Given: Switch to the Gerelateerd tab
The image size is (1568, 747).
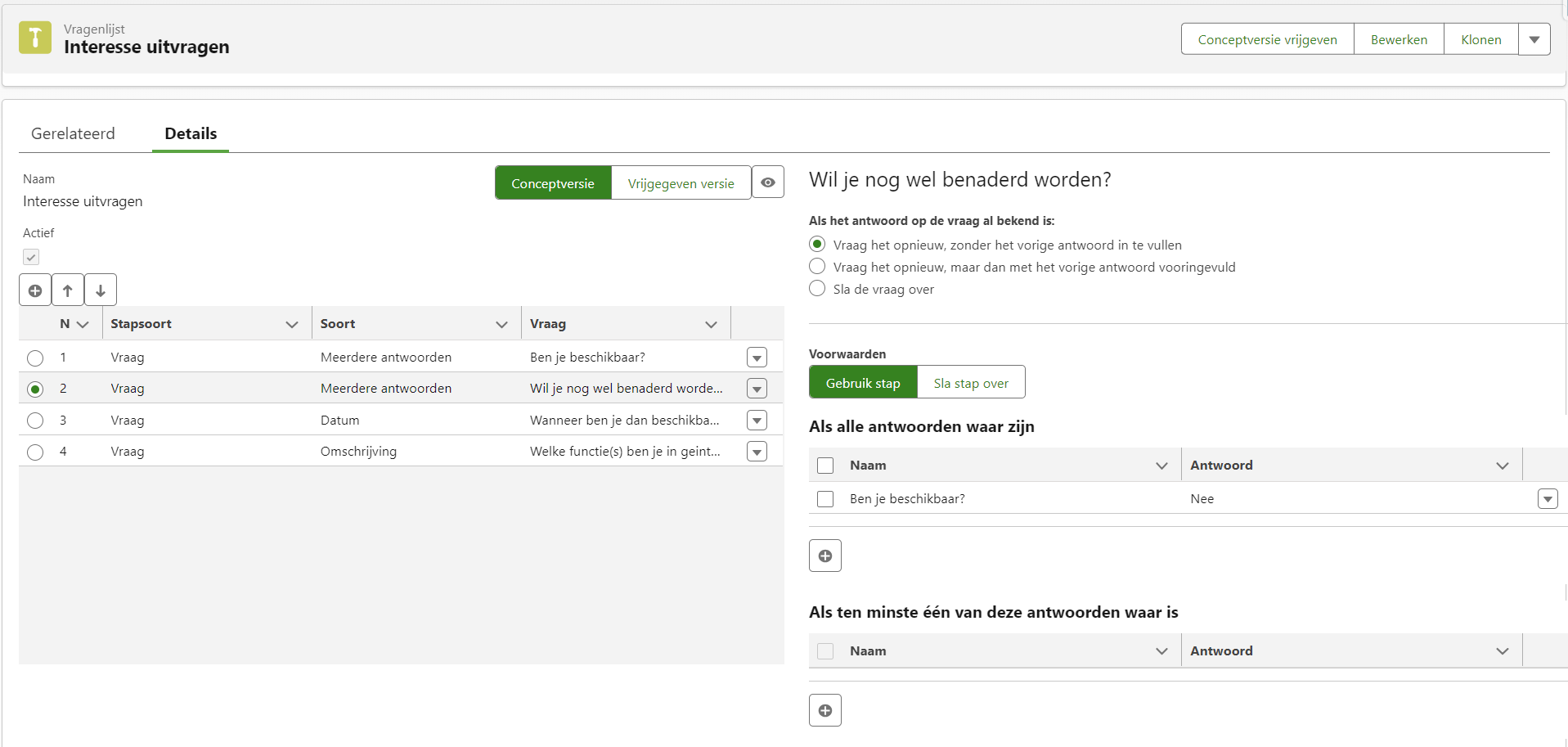Looking at the screenshot, I should [x=73, y=133].
